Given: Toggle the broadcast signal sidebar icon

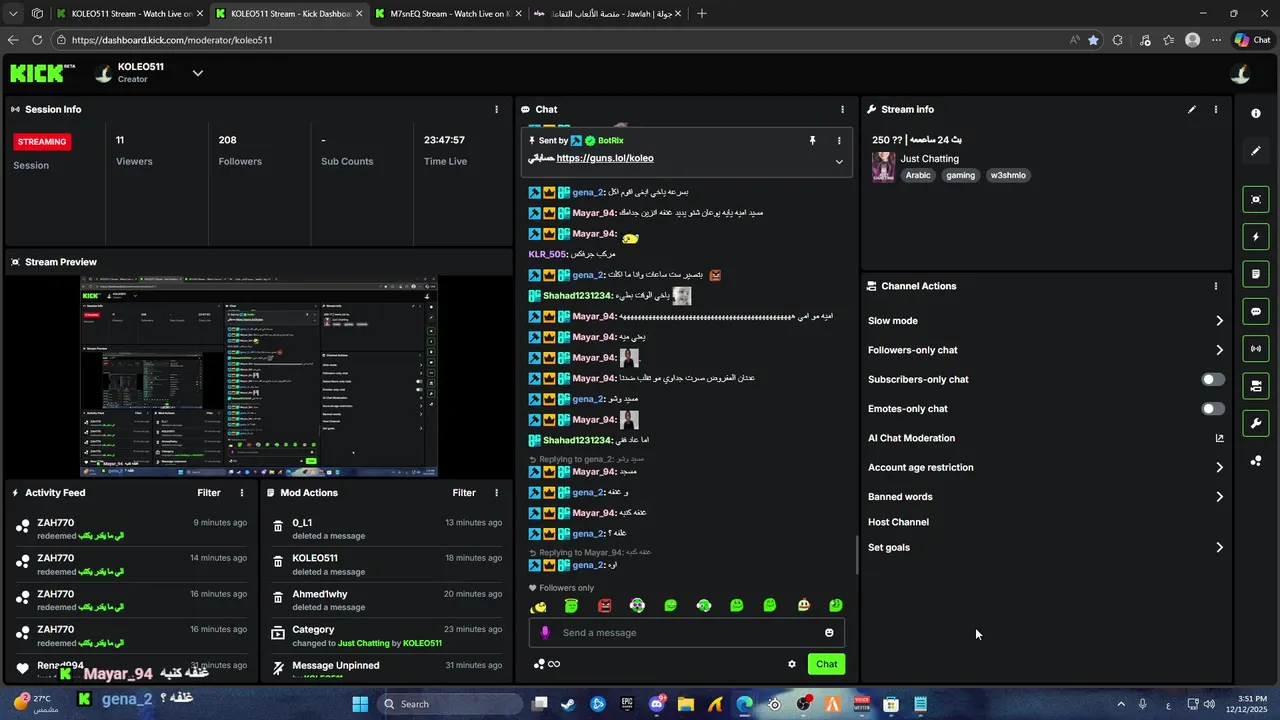Looking at the screenshot, I should coord(1256,349).
